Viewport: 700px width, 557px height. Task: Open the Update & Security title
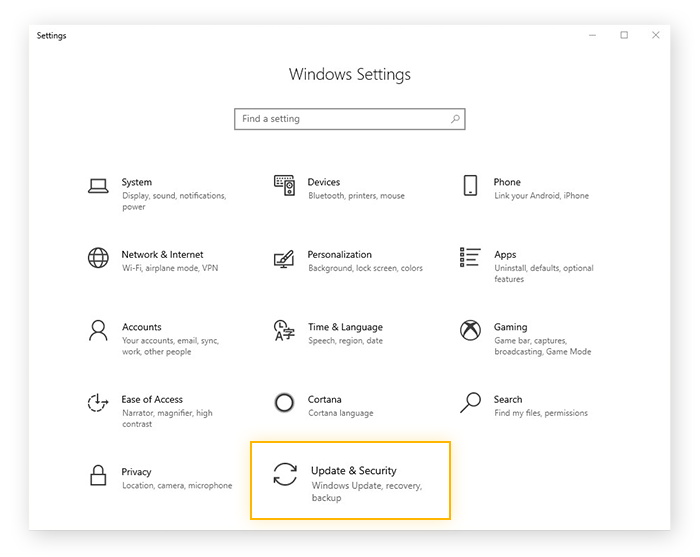(x=354, y=471)
